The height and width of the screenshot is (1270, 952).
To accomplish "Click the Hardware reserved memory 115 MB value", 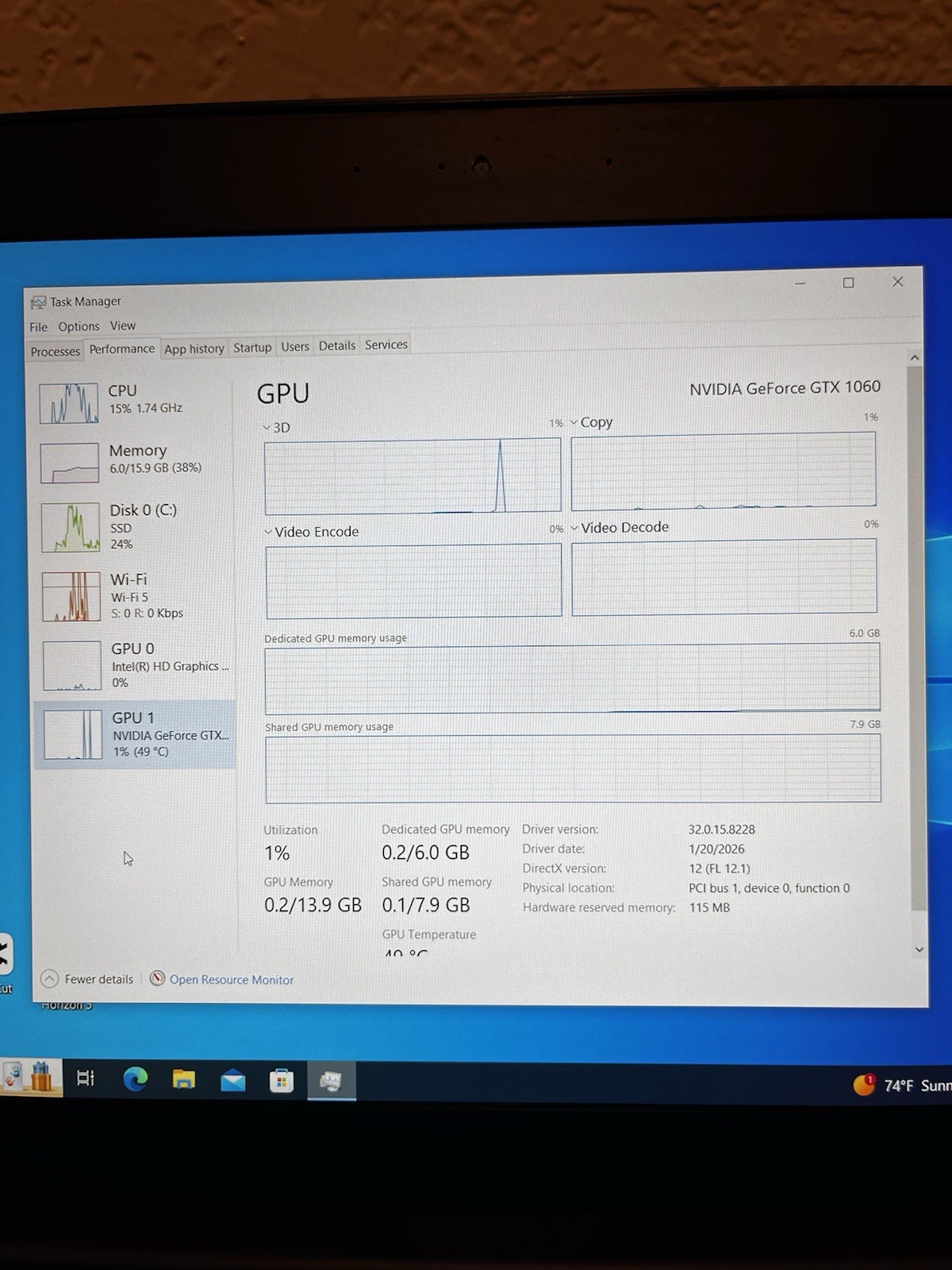I will pos(709,907).
